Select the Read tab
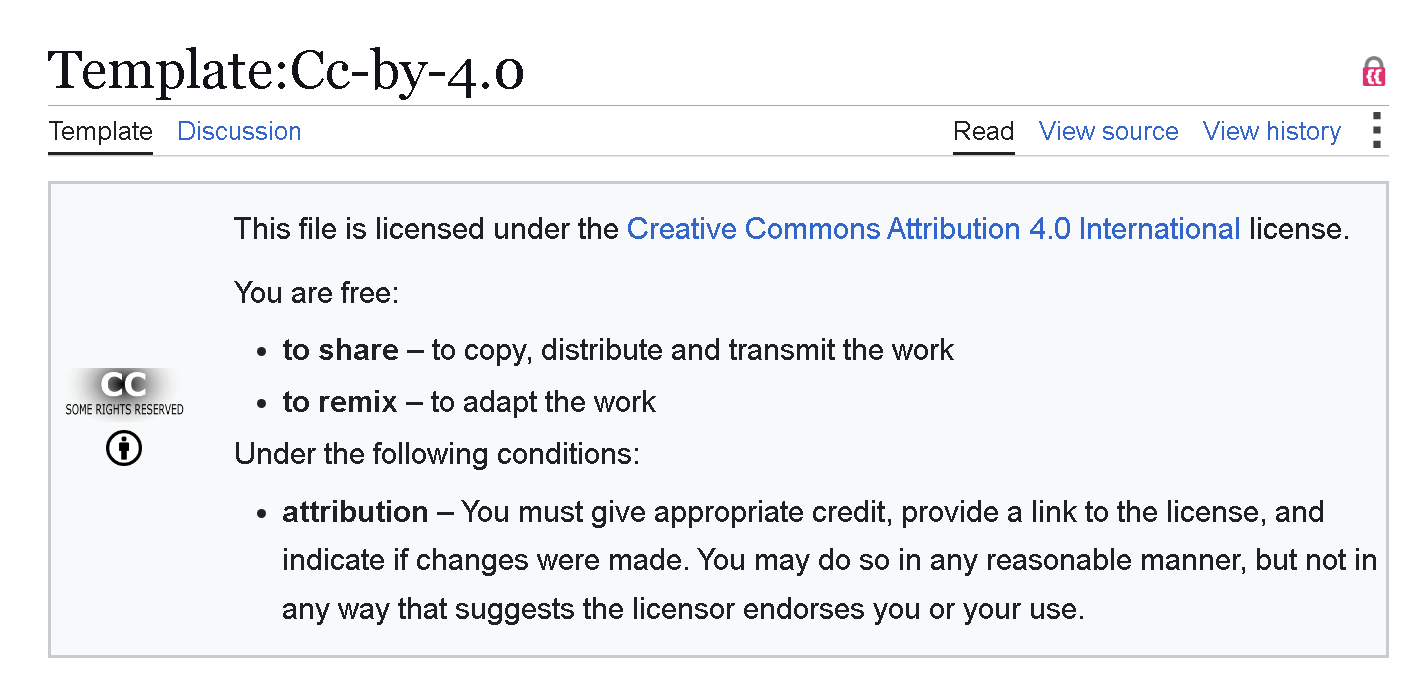Image resolution: width=1402 pixels, height=680 pixels. point(984,131)
